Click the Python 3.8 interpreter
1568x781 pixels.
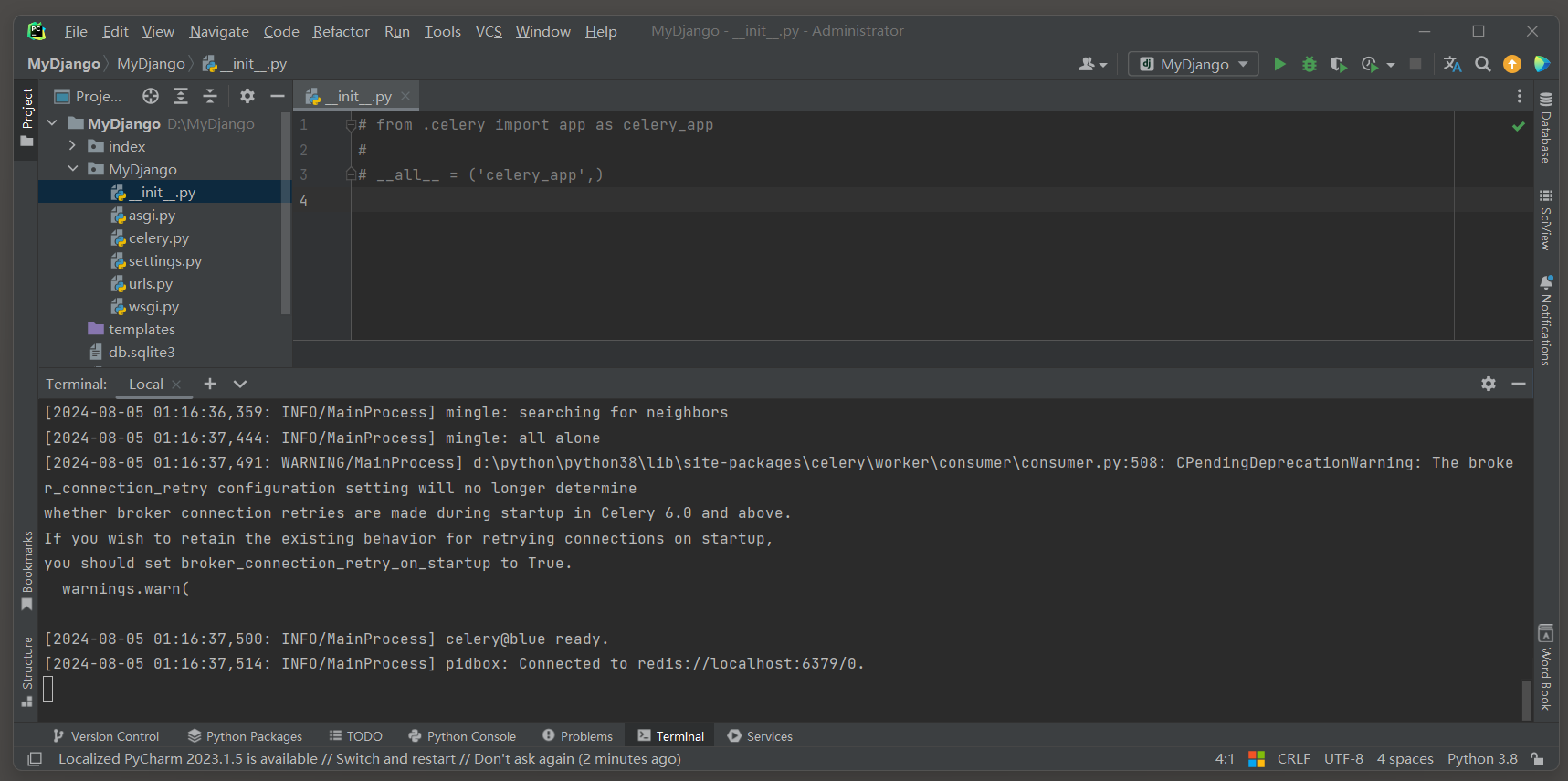click(1482, 759)
